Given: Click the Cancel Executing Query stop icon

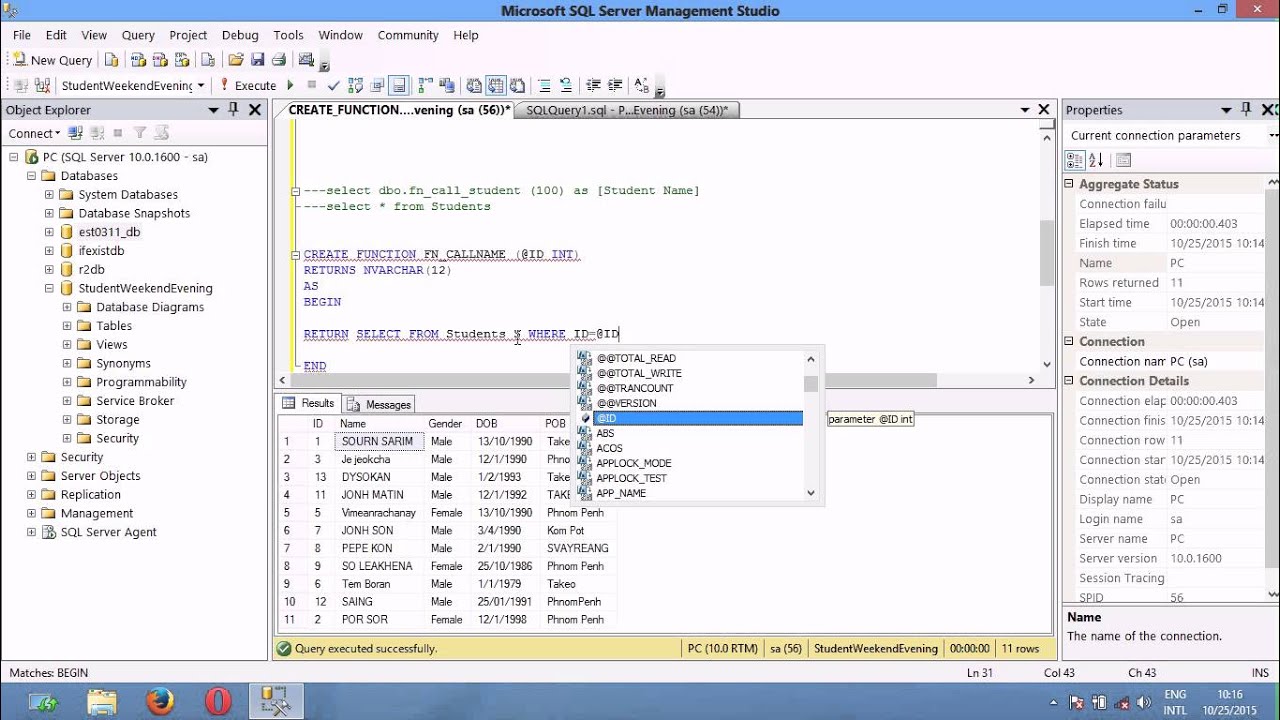Looking at the screenshot, I should (312, 86).
